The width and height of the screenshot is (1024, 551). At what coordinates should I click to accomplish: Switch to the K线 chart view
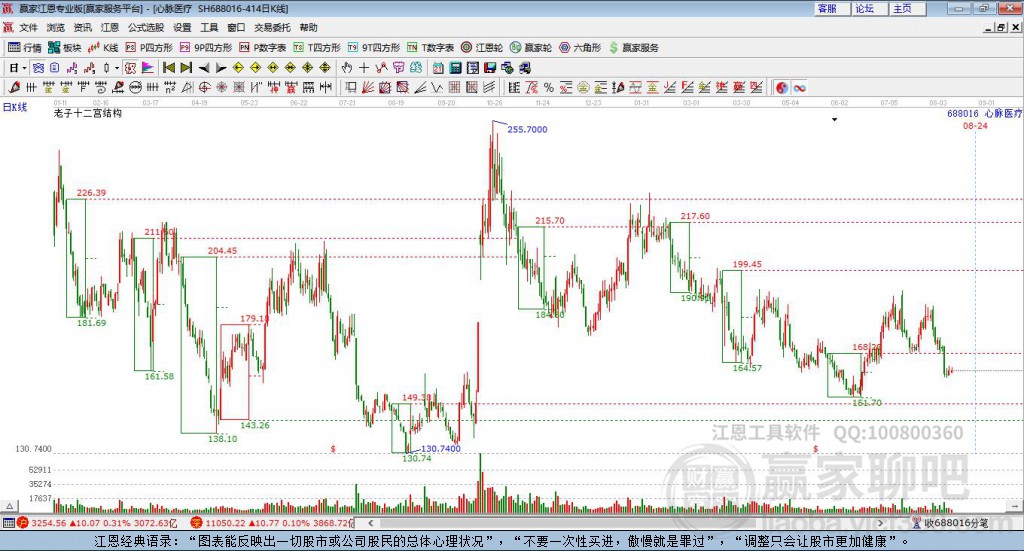coord(103,48)
